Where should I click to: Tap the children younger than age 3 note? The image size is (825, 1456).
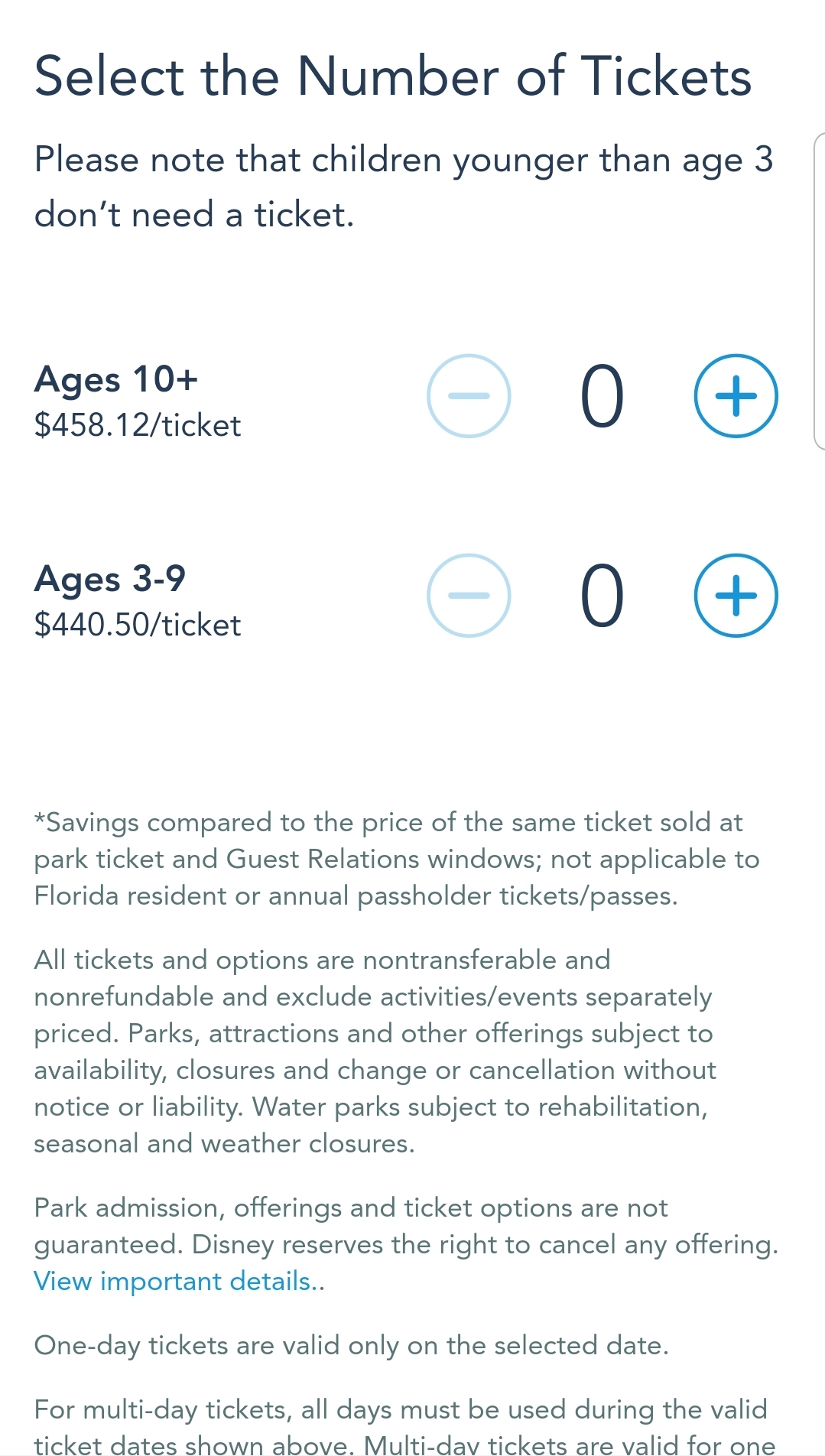click(x=404, y=187)
